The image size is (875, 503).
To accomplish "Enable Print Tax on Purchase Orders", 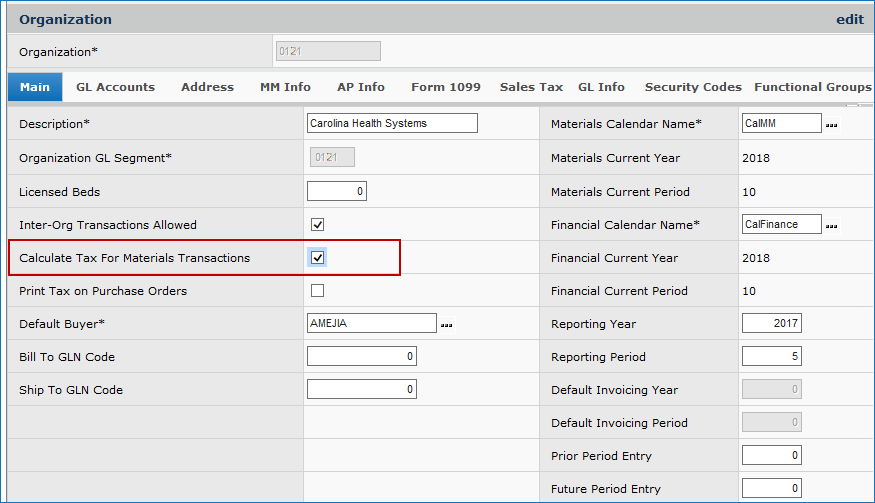I will click(318, 291).
